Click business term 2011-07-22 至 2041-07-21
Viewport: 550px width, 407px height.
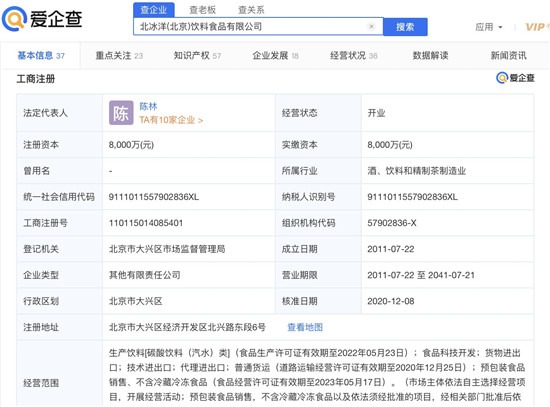[421, 275]
